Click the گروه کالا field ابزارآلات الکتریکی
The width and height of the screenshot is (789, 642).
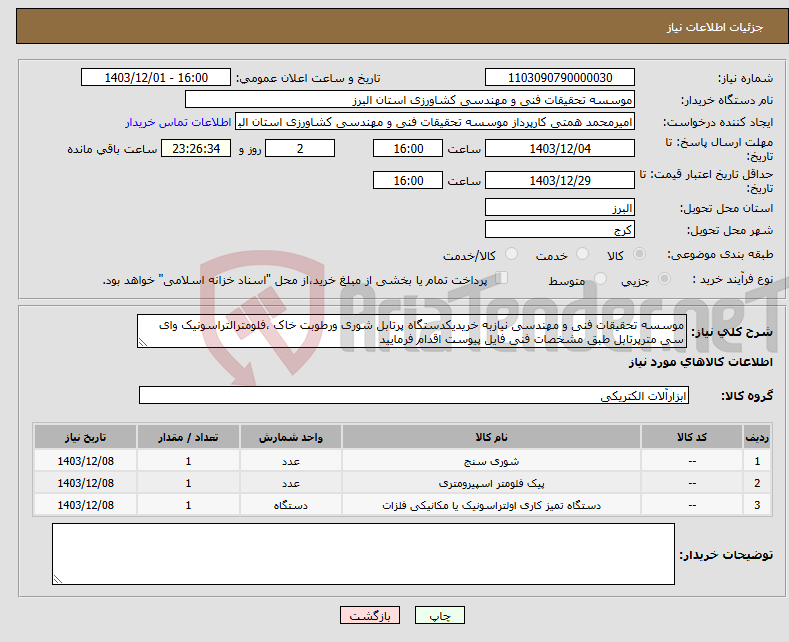pos(414,395)
